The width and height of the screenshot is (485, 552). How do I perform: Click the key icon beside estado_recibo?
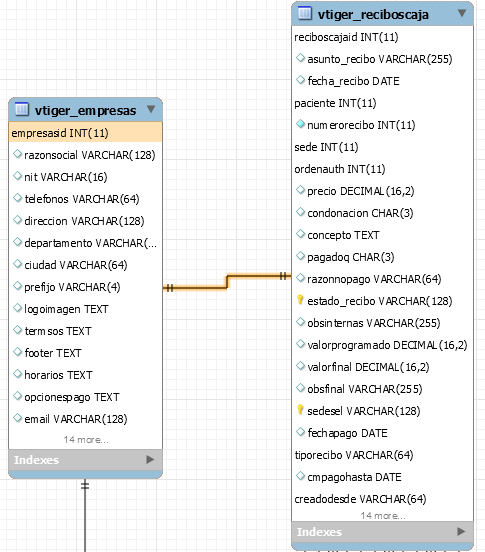[x=300, y=300]
